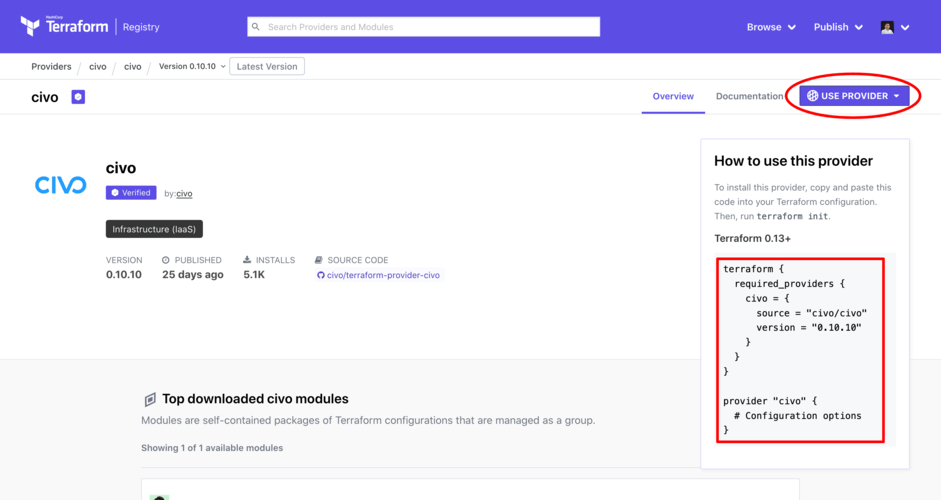This screenshot has width=941, height=500.
Task: Open the Browse dropdown menu
Action: click(771, 27)
